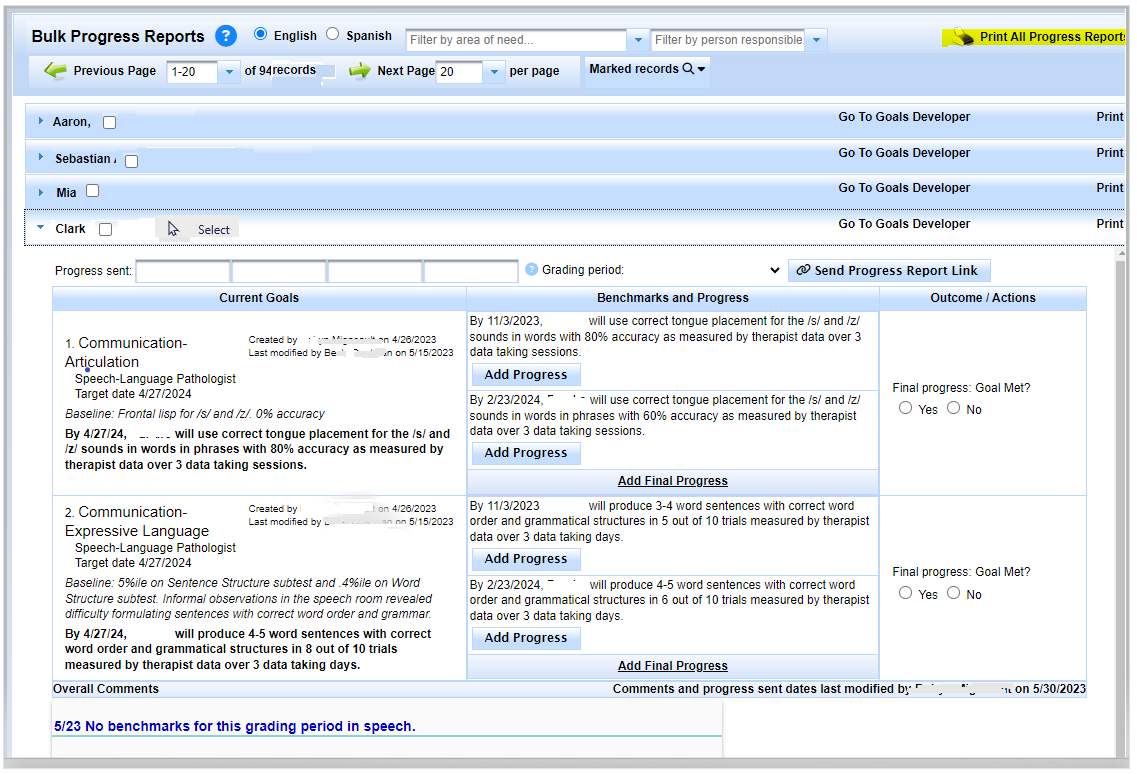Open the per page count dropdown
This screenshot has height=774, width=1137.
tap(494, 72)
